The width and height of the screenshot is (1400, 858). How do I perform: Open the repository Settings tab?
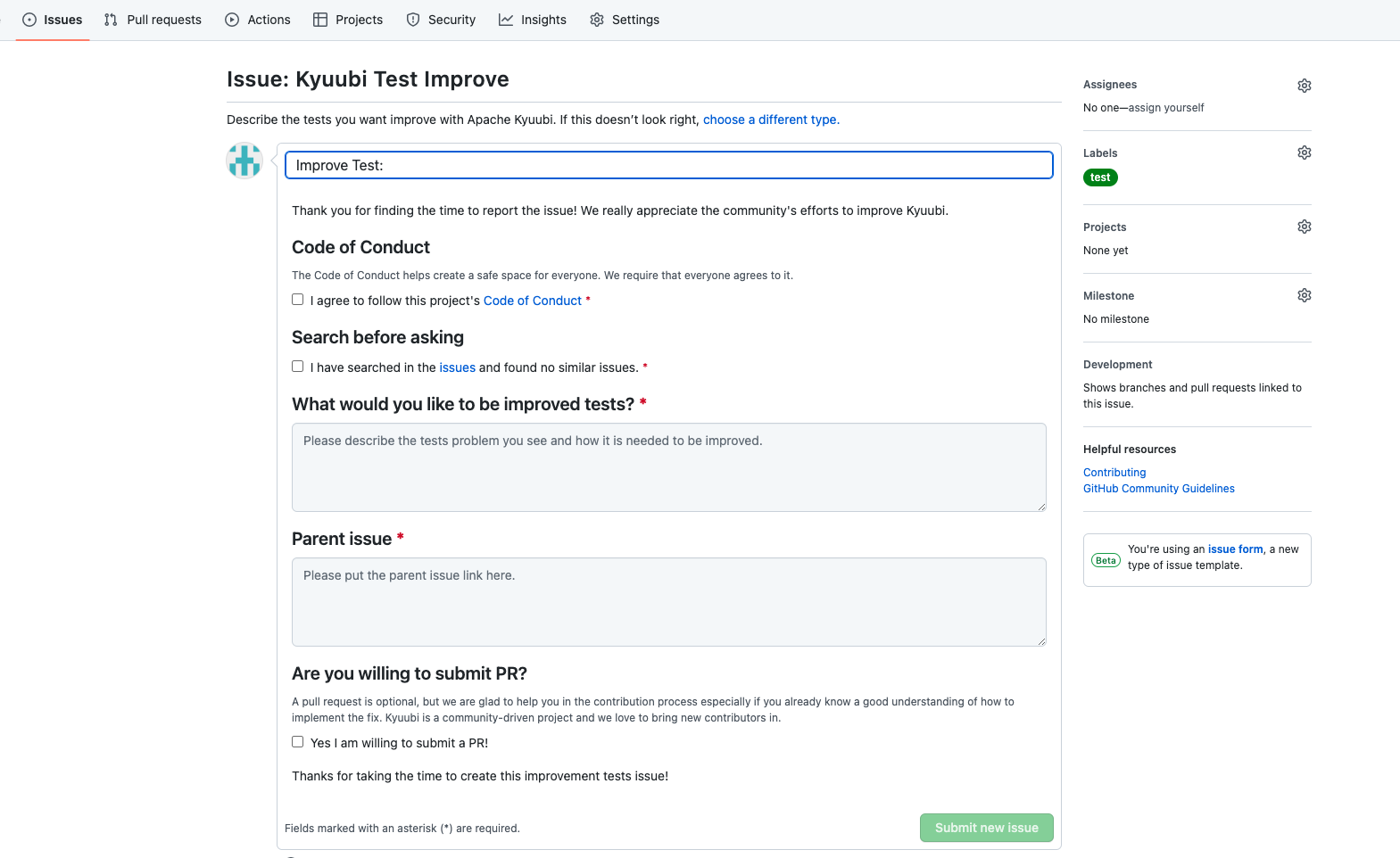625,20
